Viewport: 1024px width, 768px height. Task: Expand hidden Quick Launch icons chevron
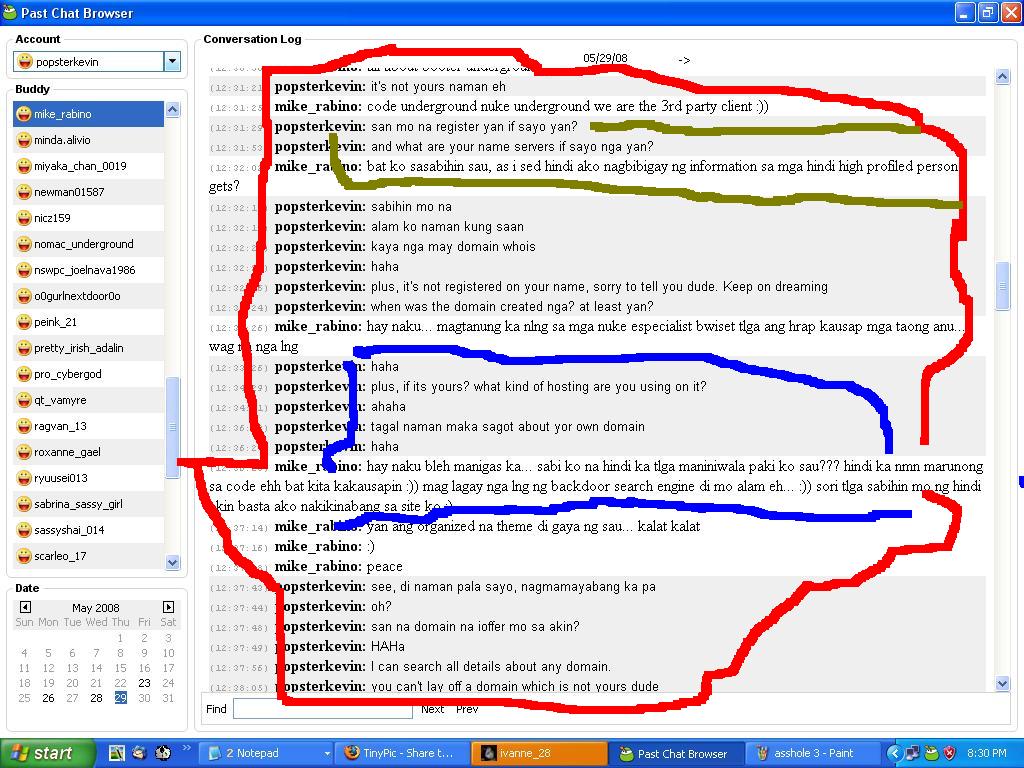[185, 748]
